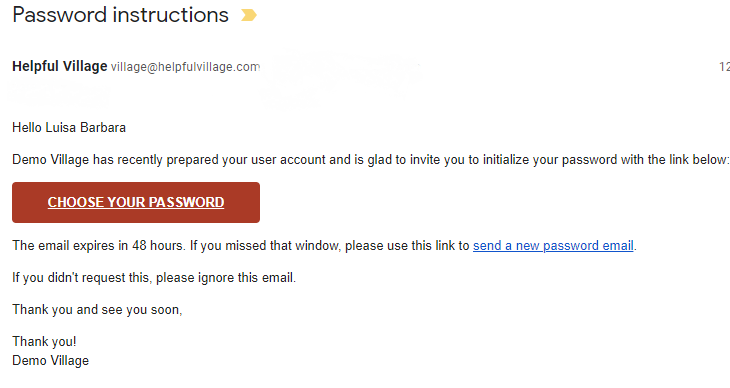Click the standalone Thank you! line
This screenshot has height=388, width=730.
(x=44, y=341)
